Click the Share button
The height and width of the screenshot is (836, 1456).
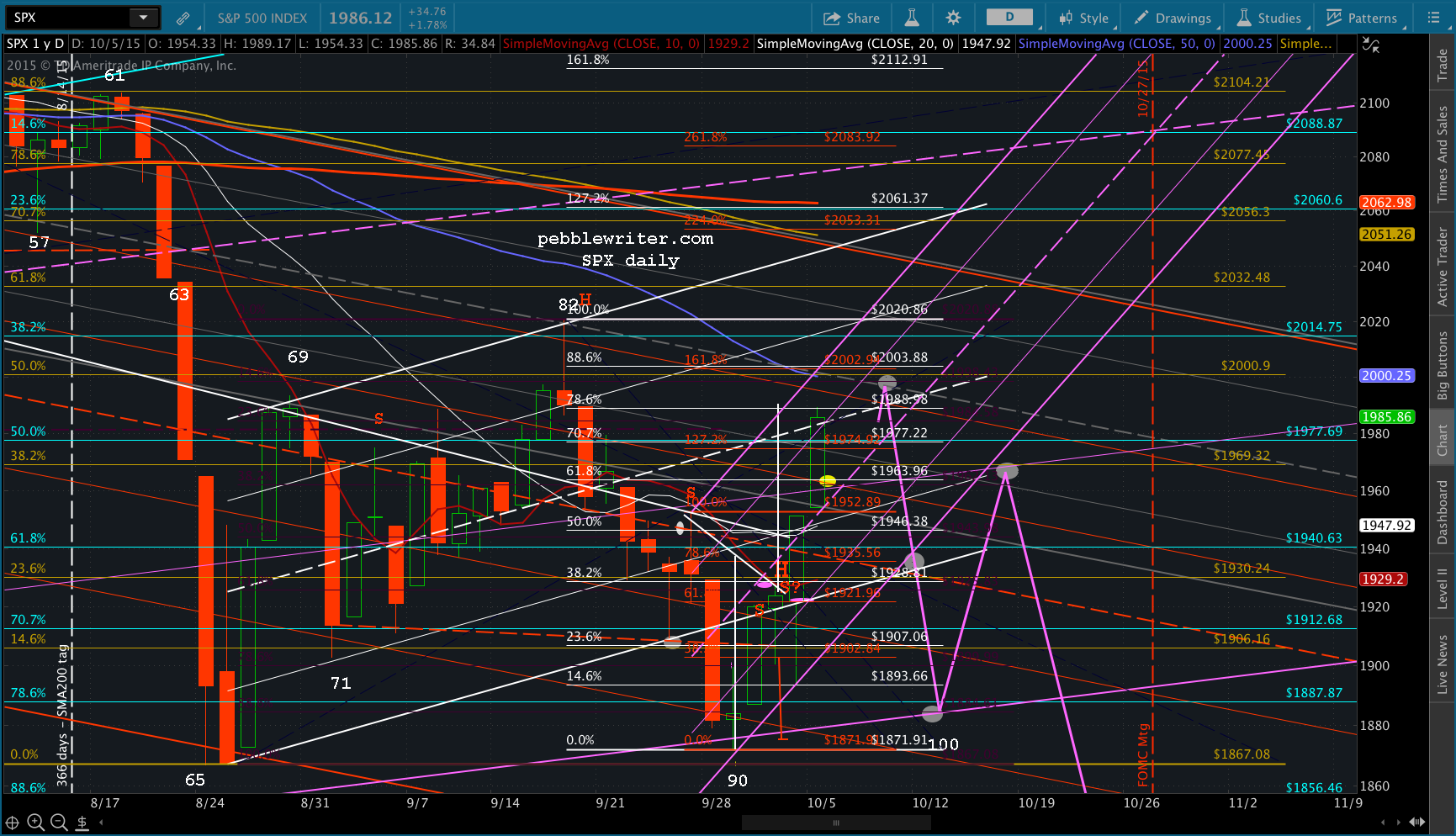point(851,18)
